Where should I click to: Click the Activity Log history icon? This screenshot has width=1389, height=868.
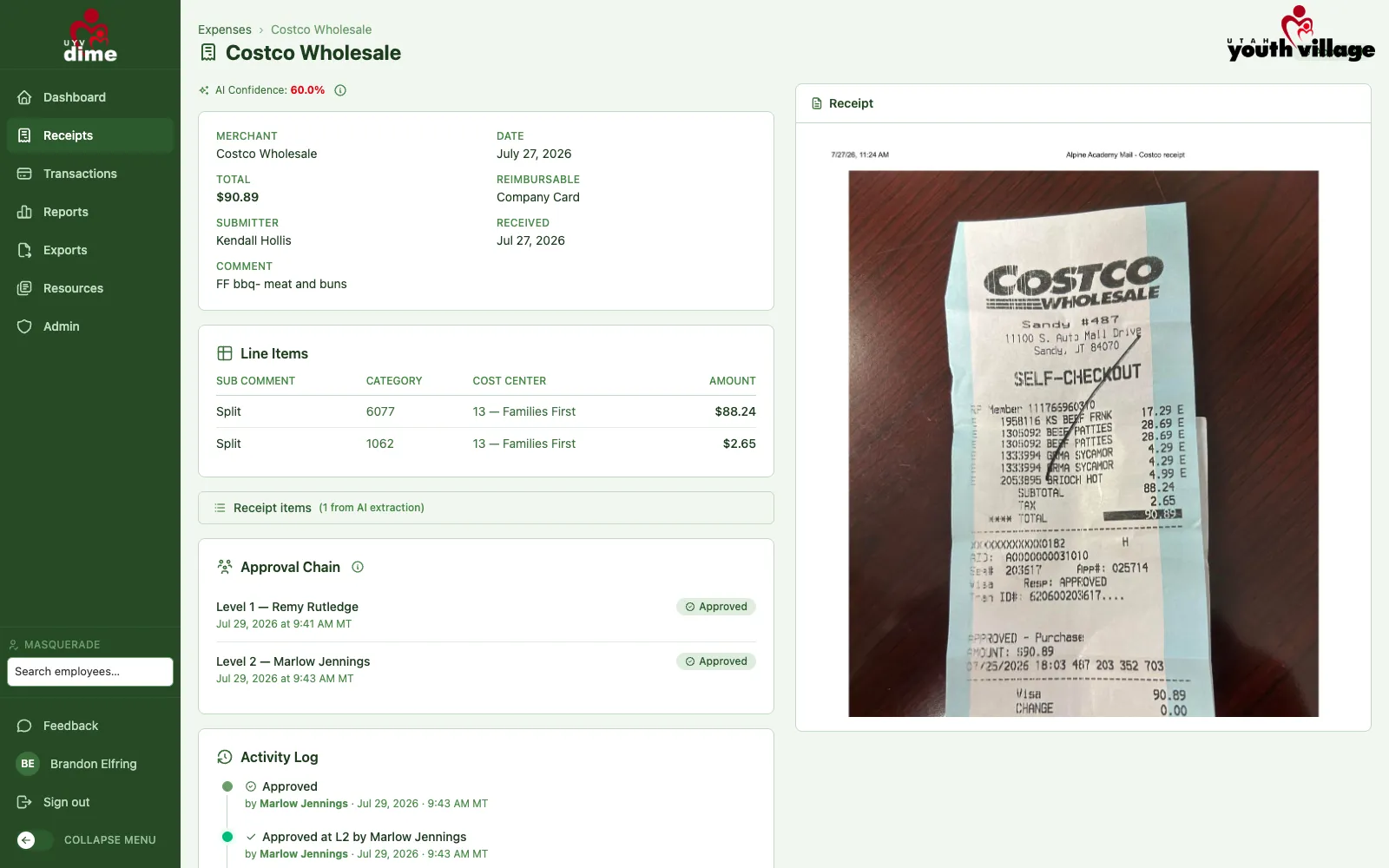pyautogui.click(x=225, y=757)
